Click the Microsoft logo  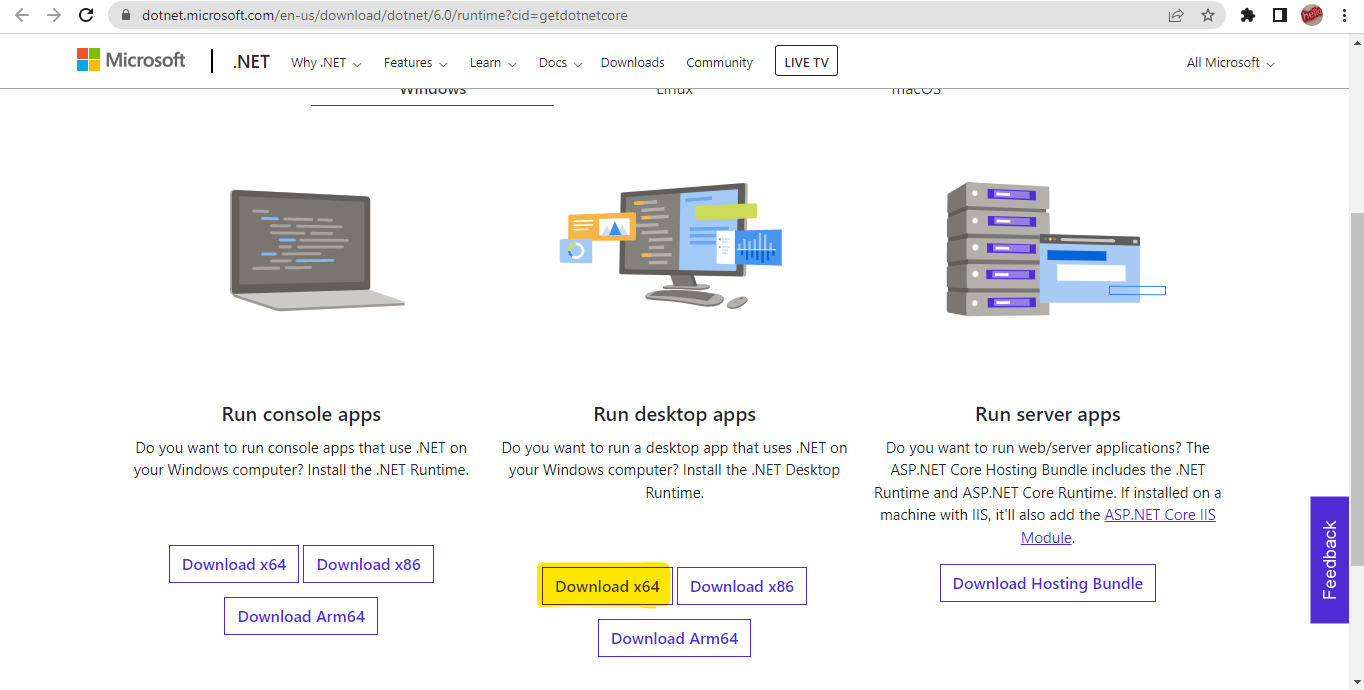tap(131, 60)
